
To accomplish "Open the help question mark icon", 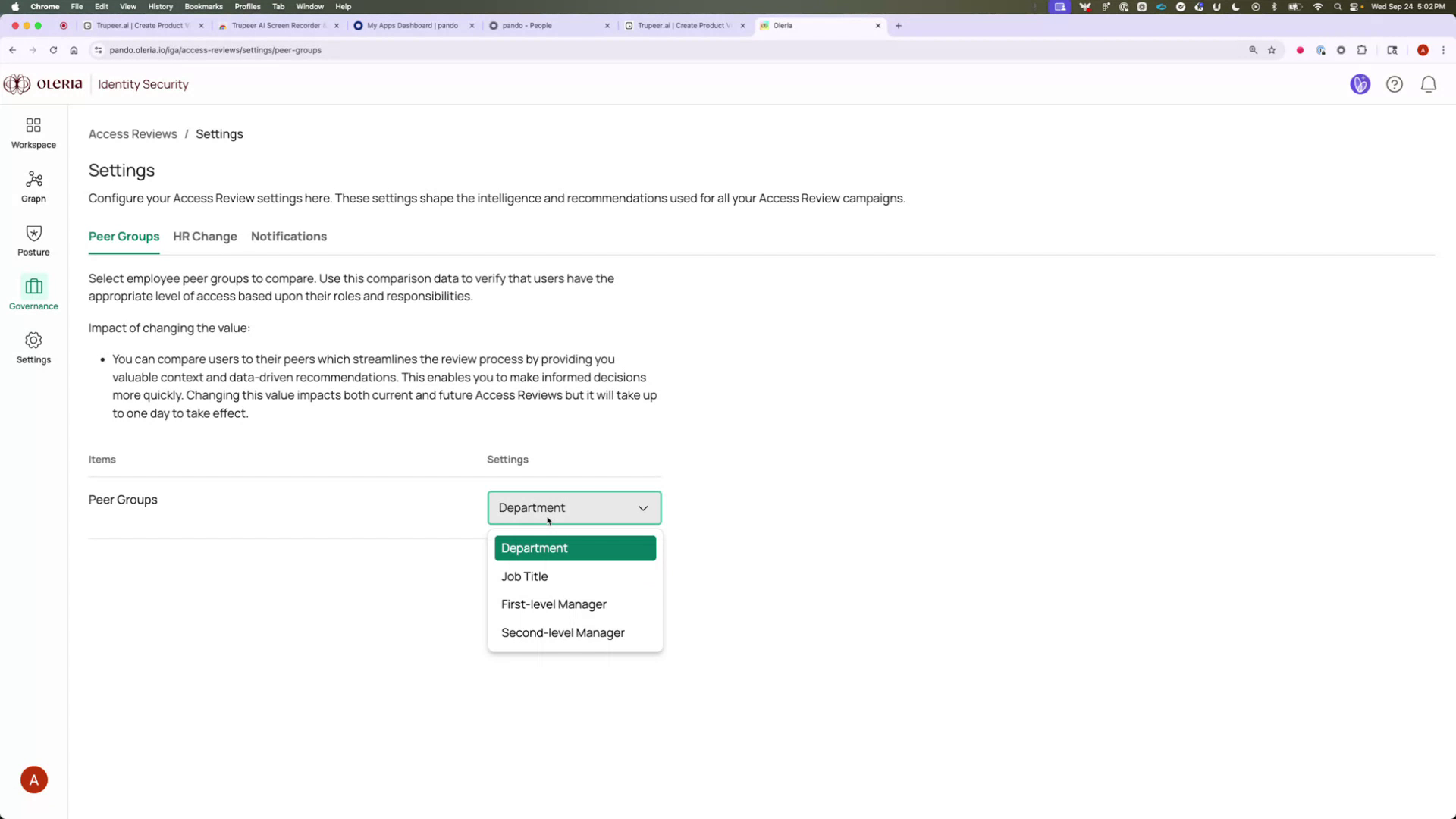I will coord(1395,84).
